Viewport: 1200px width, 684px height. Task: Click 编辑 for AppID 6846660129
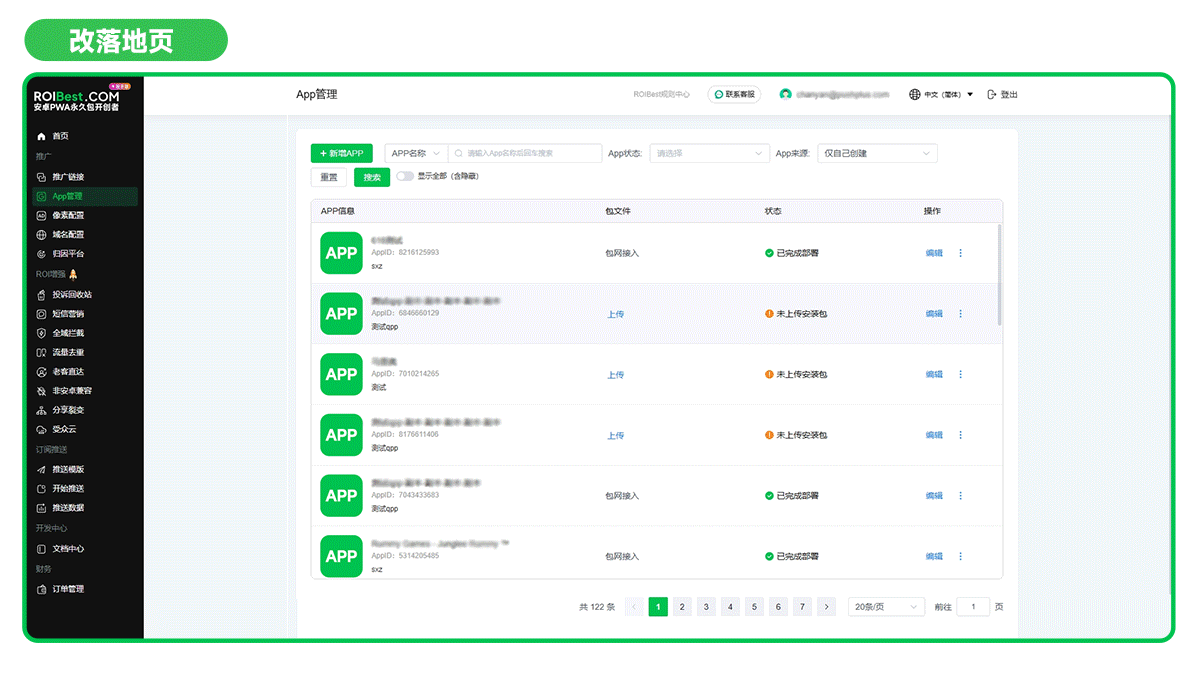(934, 314)
